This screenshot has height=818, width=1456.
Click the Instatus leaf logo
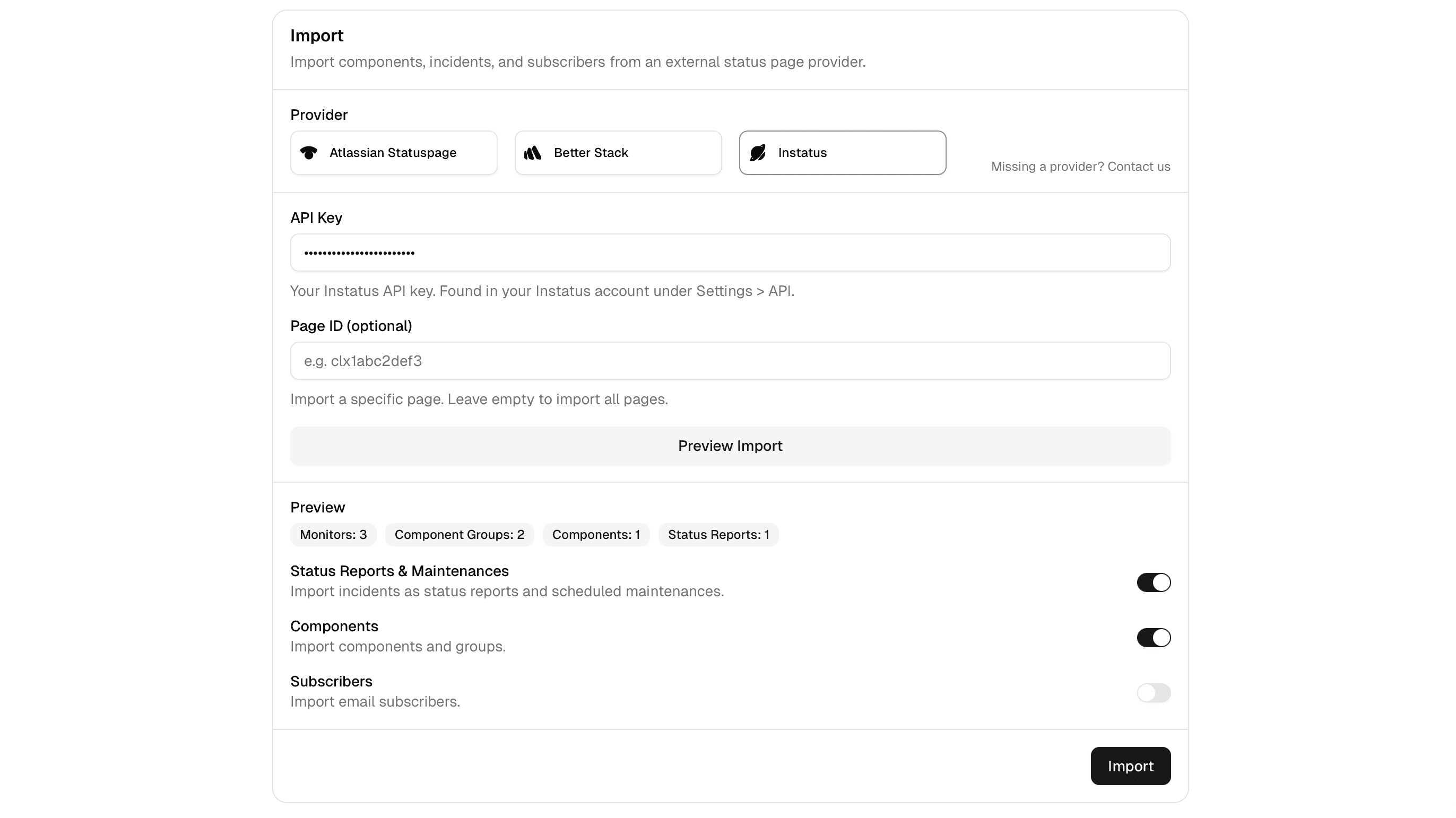click(x=757, y=152)
